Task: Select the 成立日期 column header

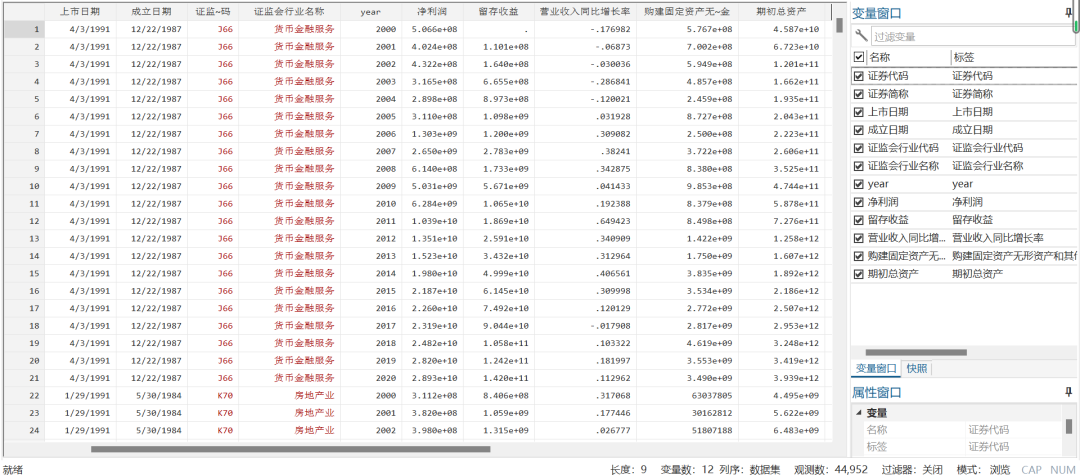Action: tap(152, 12)
